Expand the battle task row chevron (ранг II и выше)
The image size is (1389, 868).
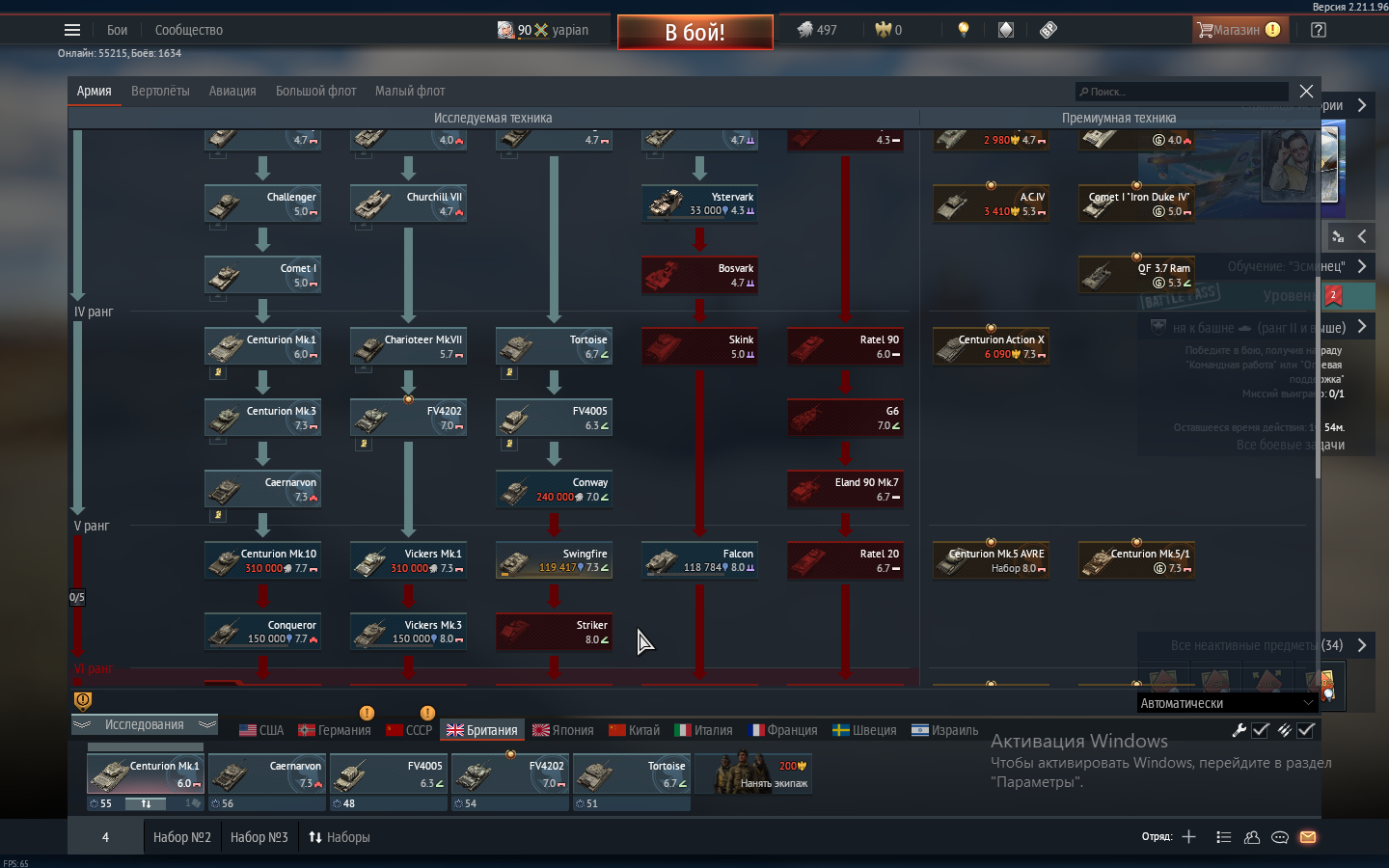[x=1362, y=327]
